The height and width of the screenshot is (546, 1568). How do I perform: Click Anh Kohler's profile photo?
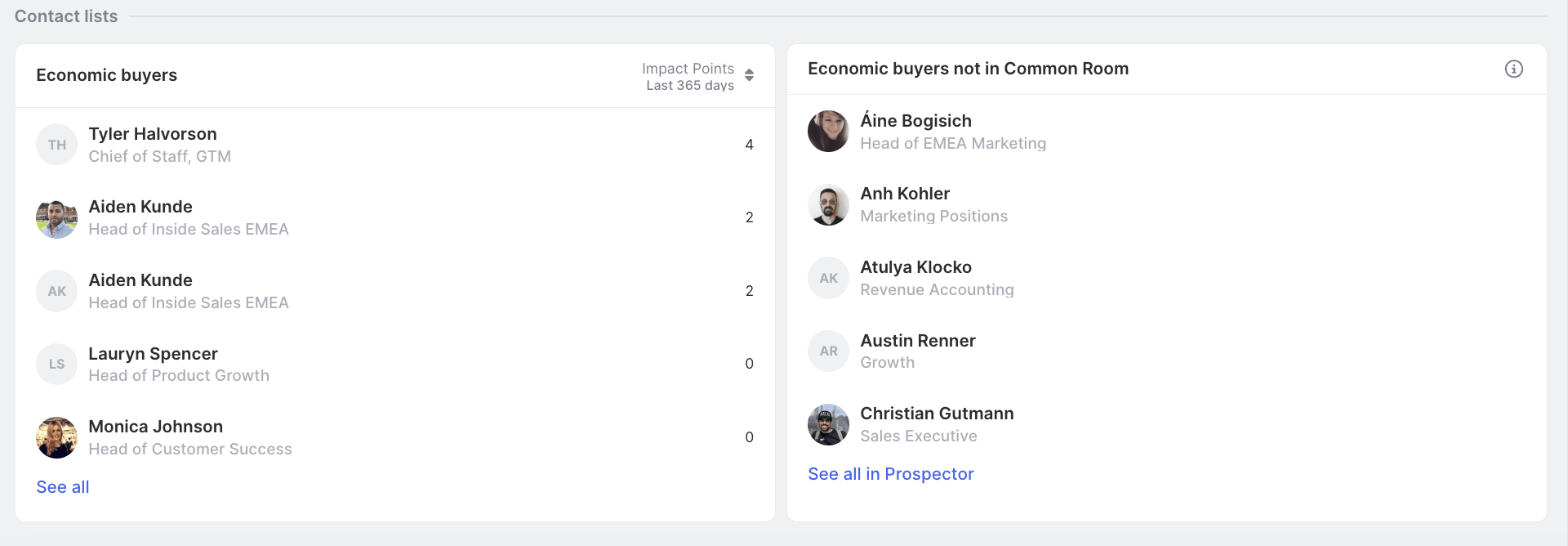tap(828, 204)
